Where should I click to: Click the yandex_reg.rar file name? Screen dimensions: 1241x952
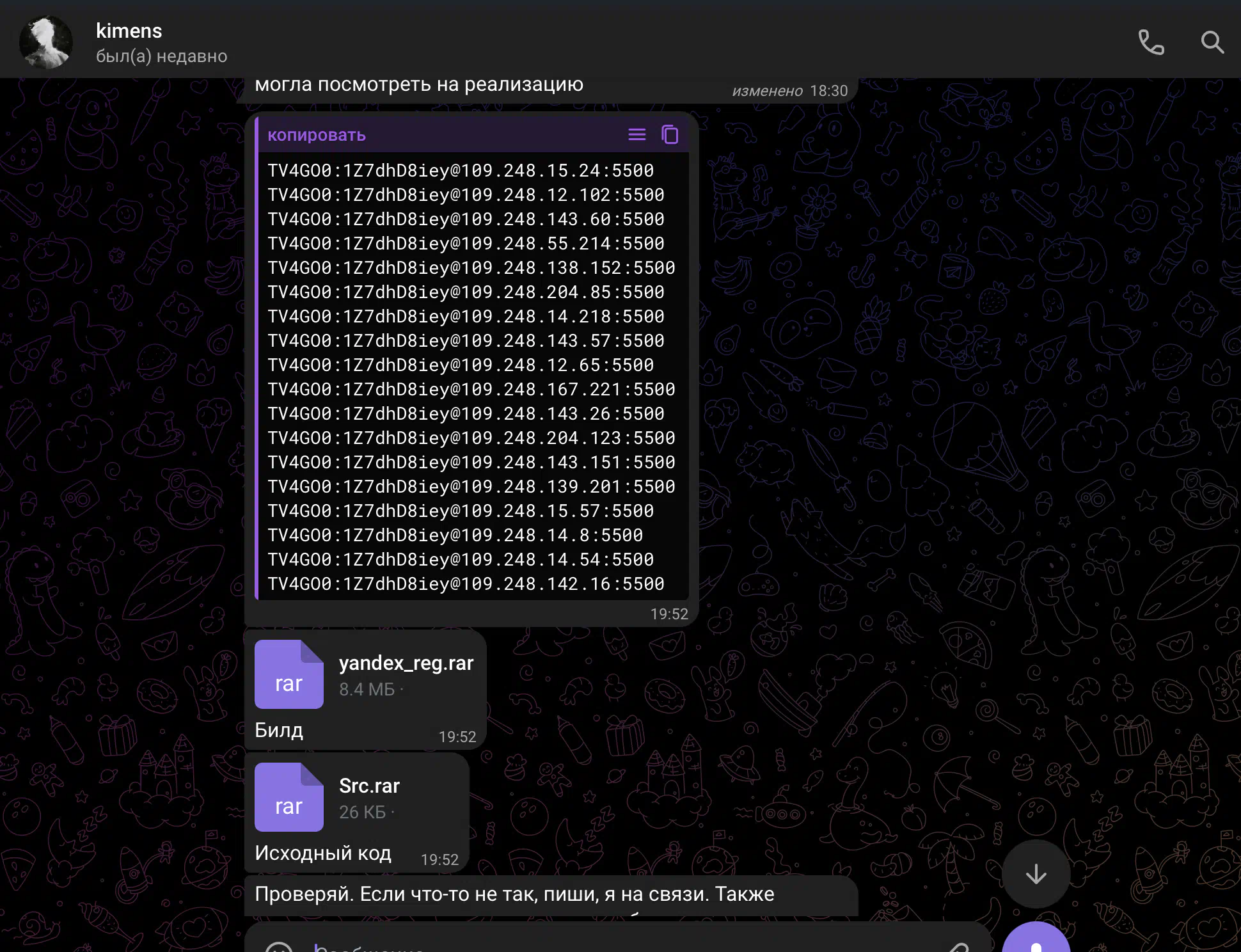click(x=406, y=663)
